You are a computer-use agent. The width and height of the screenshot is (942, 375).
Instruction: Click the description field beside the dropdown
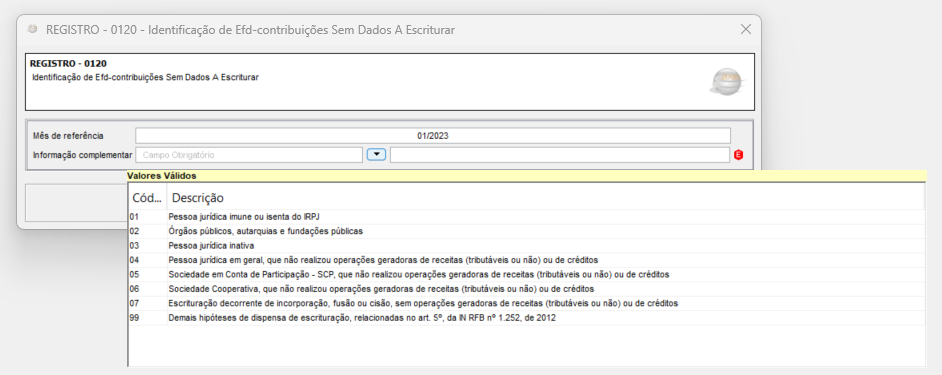pyautogui.click(x=560, y=155)
